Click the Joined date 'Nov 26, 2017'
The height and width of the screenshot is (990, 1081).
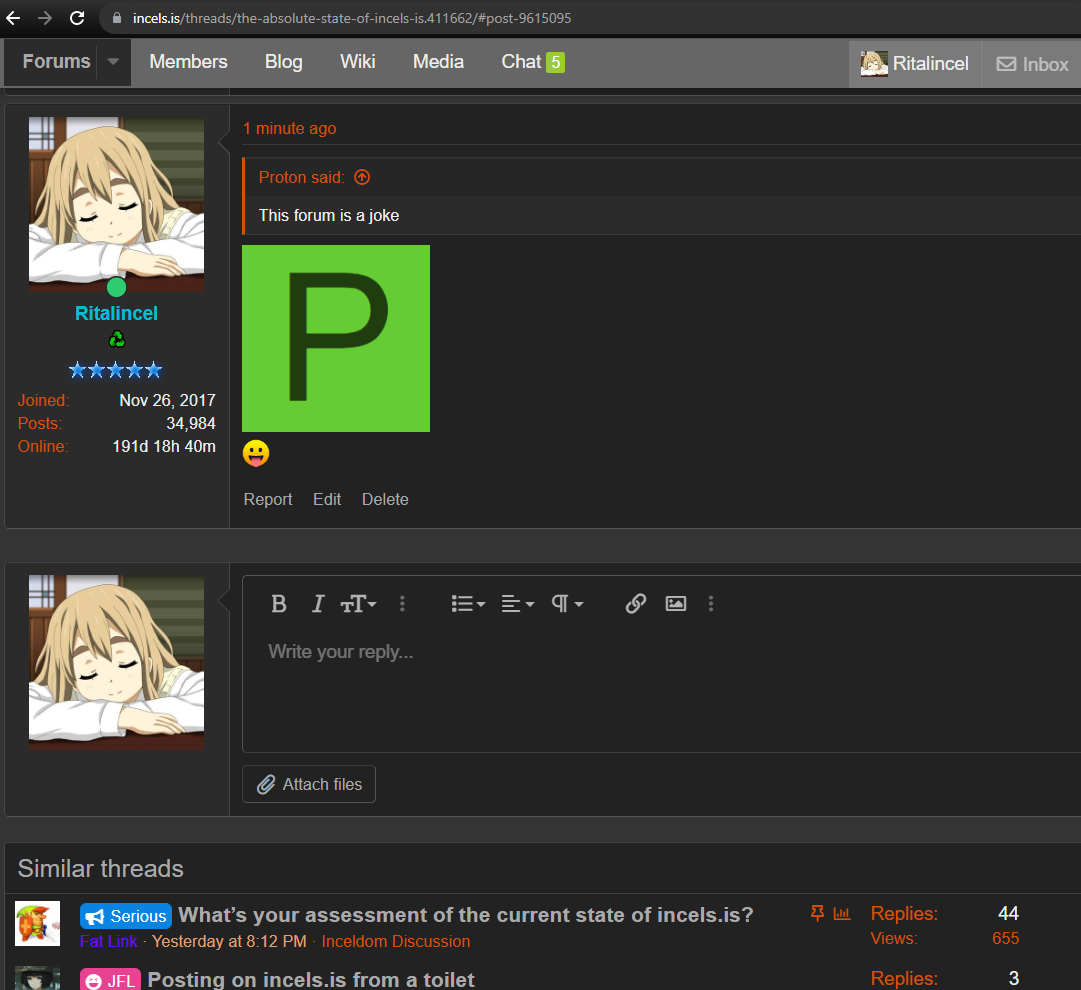coord(168,401)
